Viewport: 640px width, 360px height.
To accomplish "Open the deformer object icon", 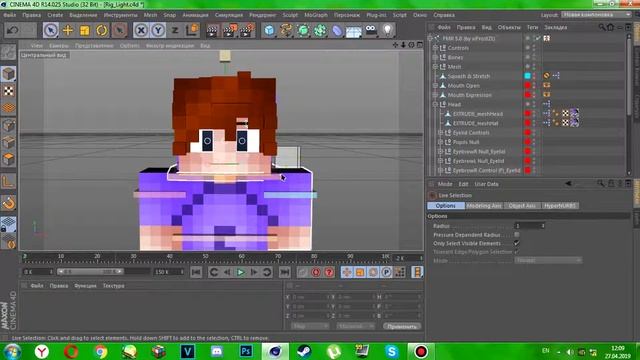I will pyautogui.click(x=337, y=30).
